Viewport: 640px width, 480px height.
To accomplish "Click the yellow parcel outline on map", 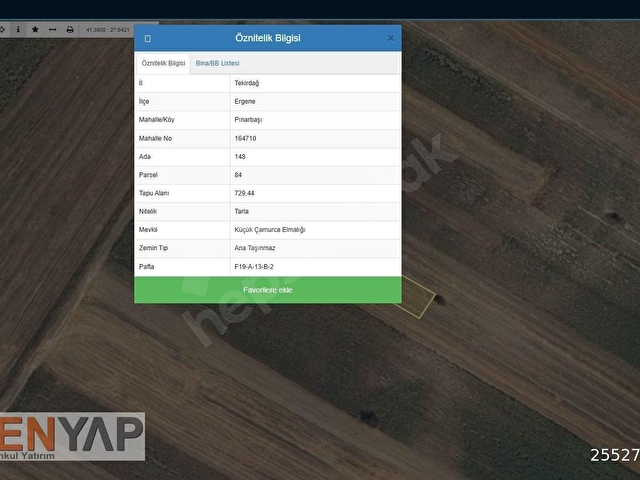I will 419,297.
